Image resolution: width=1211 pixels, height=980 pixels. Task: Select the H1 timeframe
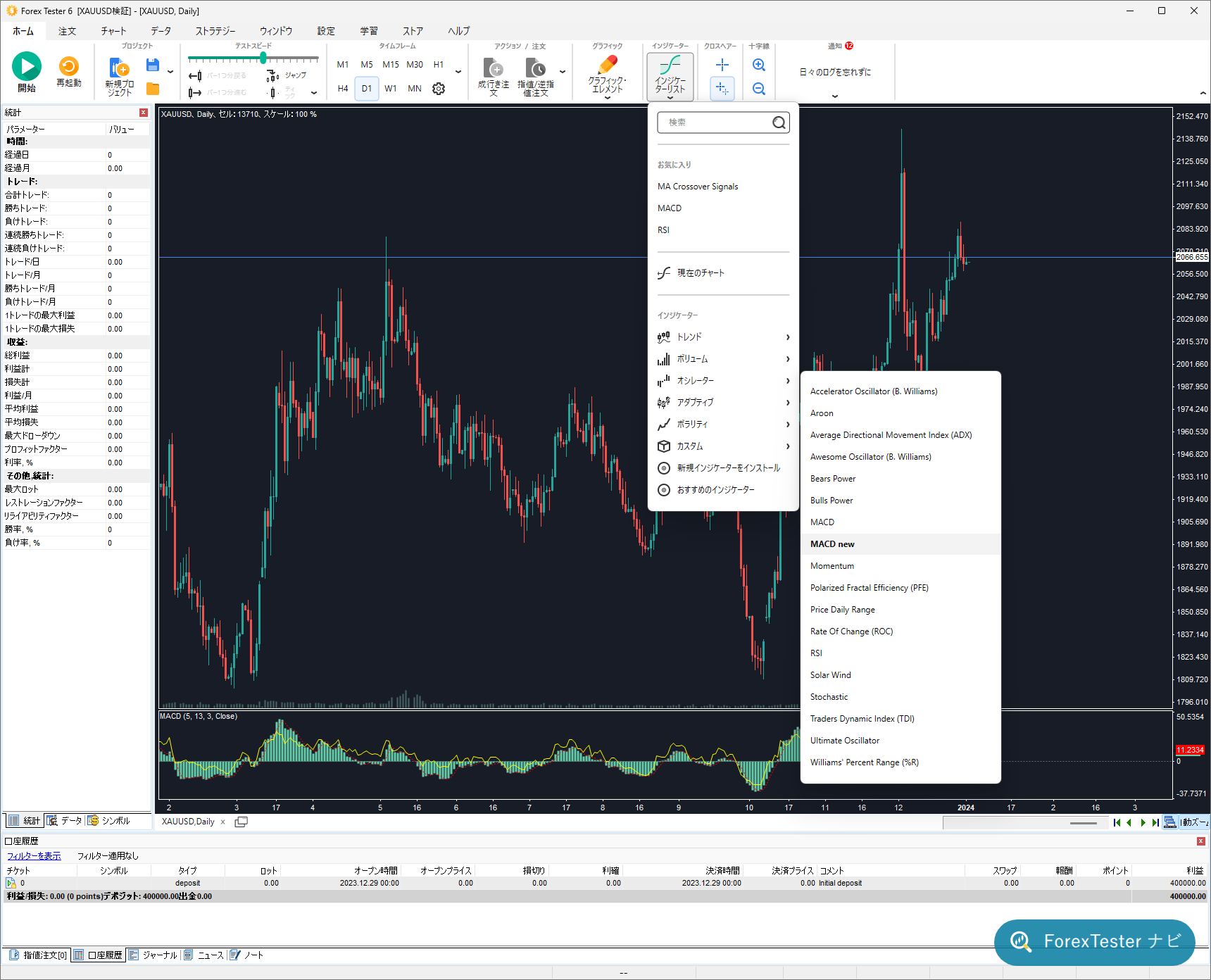(x=439, y=65)
